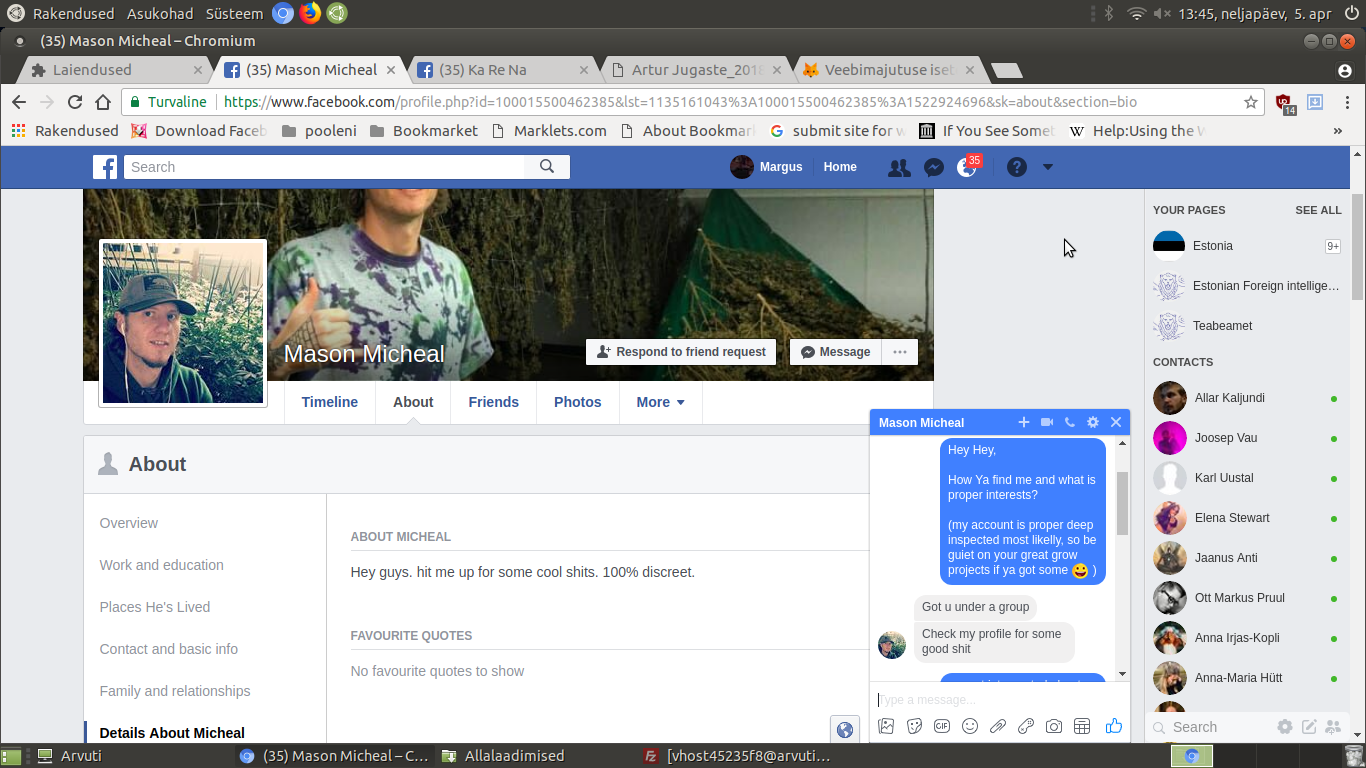Attach a file with the paperclip icon
Viewport: 1366px width, 768px height.
[998, 727]
